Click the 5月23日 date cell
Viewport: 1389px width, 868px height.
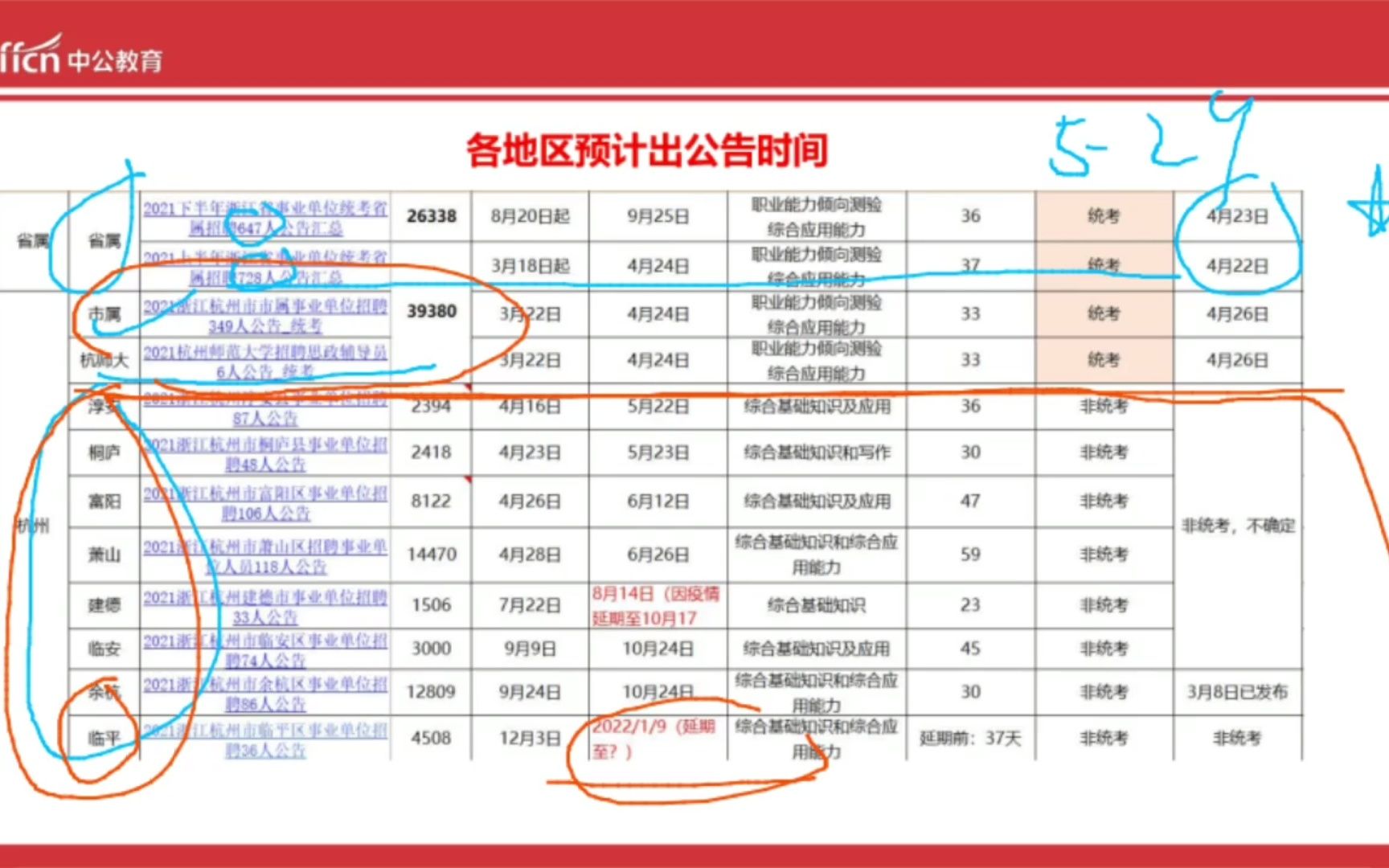(x=658, y=452)
